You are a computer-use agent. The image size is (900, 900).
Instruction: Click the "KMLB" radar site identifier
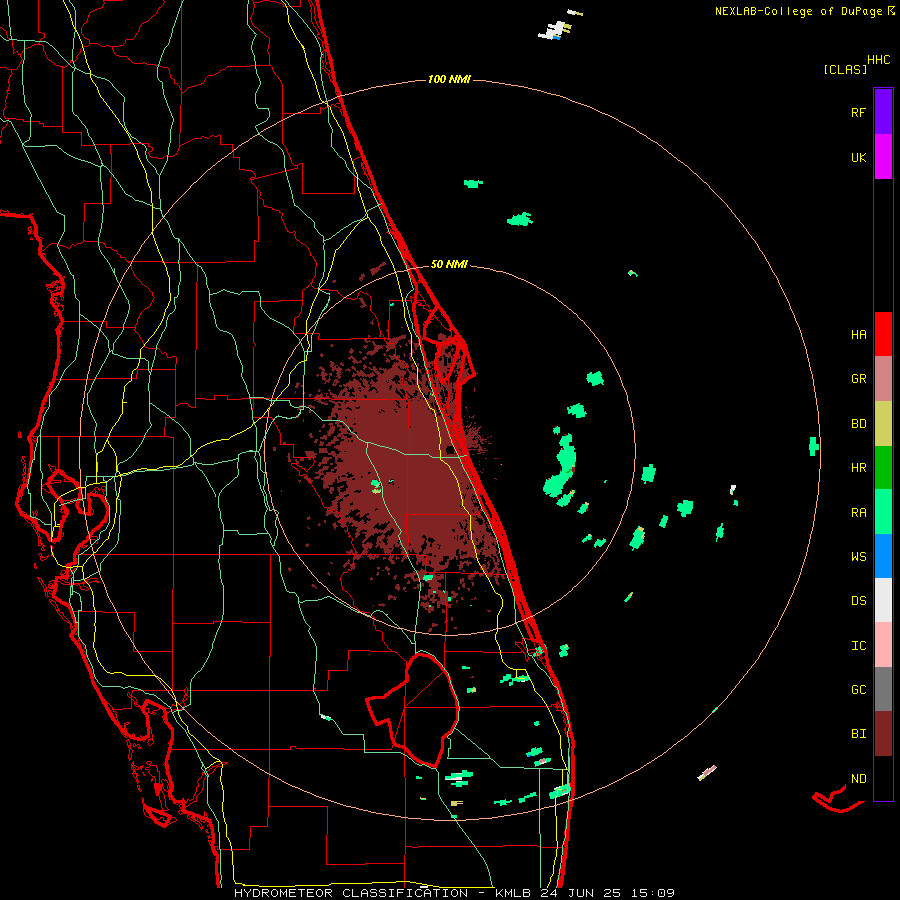pyautogui.click(x=514, y=893)
